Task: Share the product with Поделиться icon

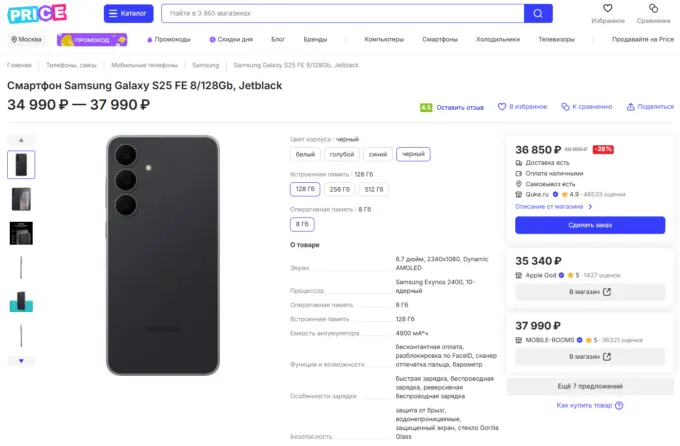Action: point(631,107)
